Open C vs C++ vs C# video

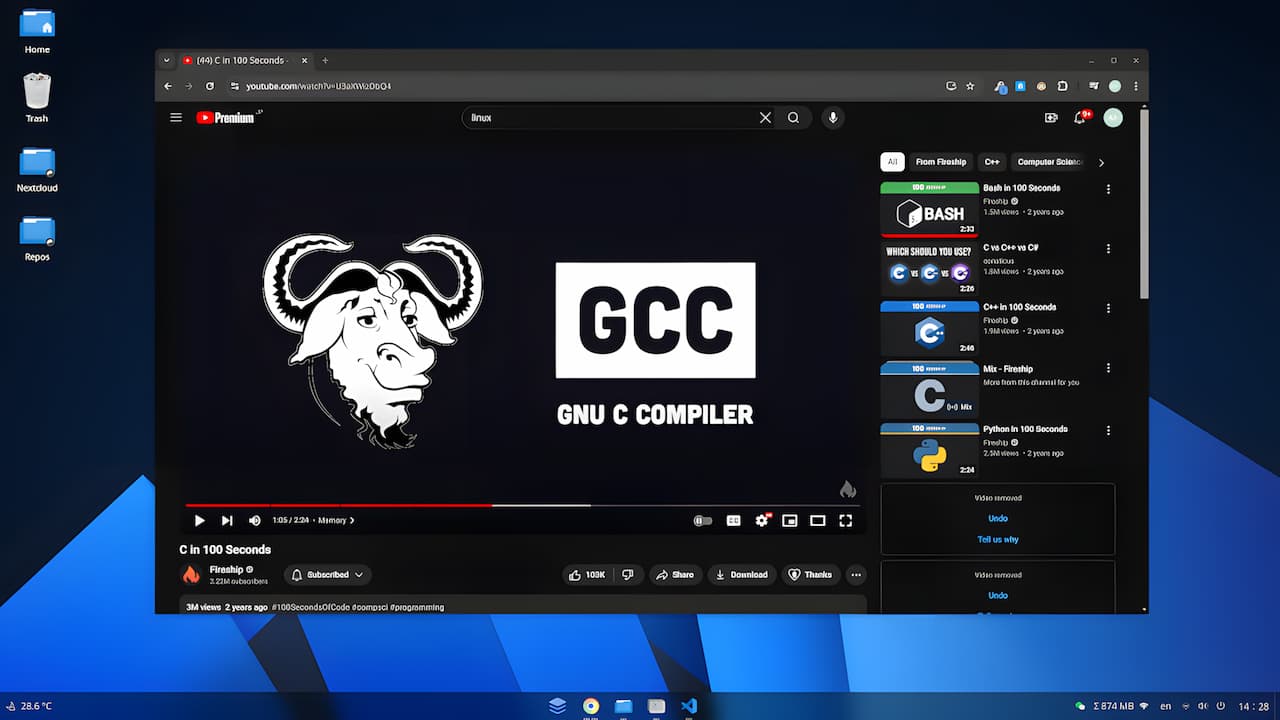coord(929,269)
